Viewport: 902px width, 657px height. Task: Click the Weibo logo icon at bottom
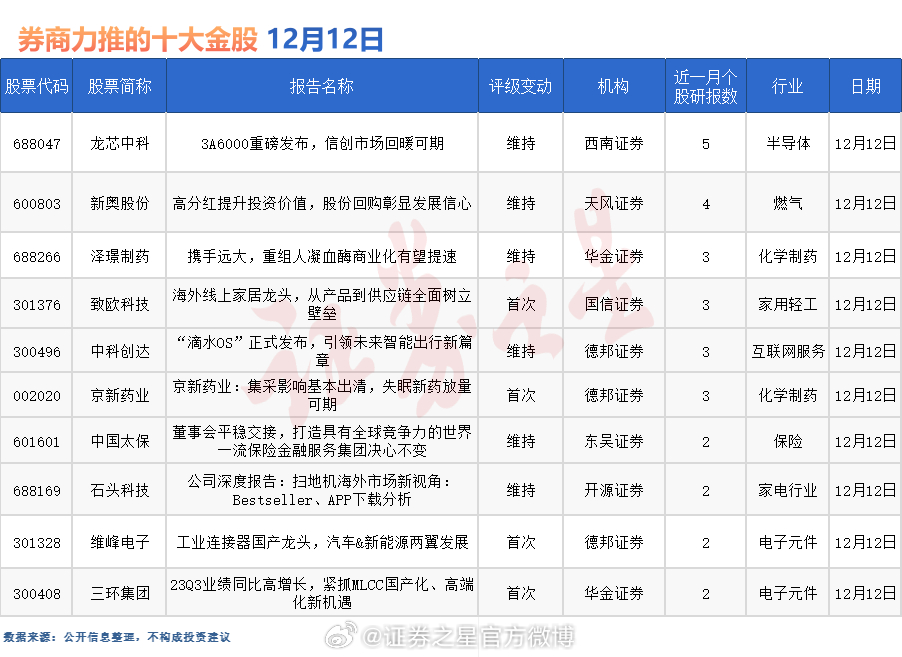point(341,636)
